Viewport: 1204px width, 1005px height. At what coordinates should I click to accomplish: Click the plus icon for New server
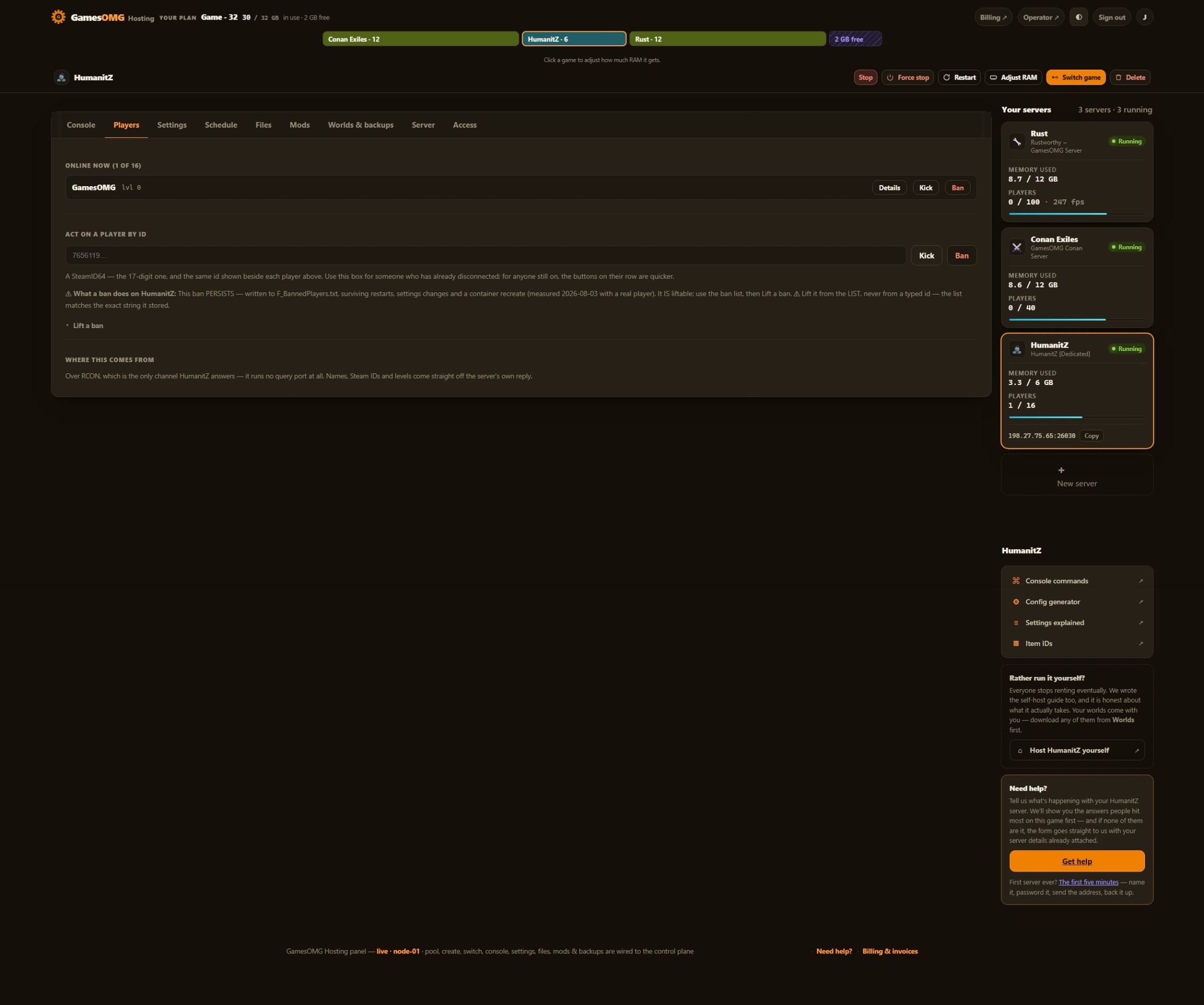(x=1061, y=470)
